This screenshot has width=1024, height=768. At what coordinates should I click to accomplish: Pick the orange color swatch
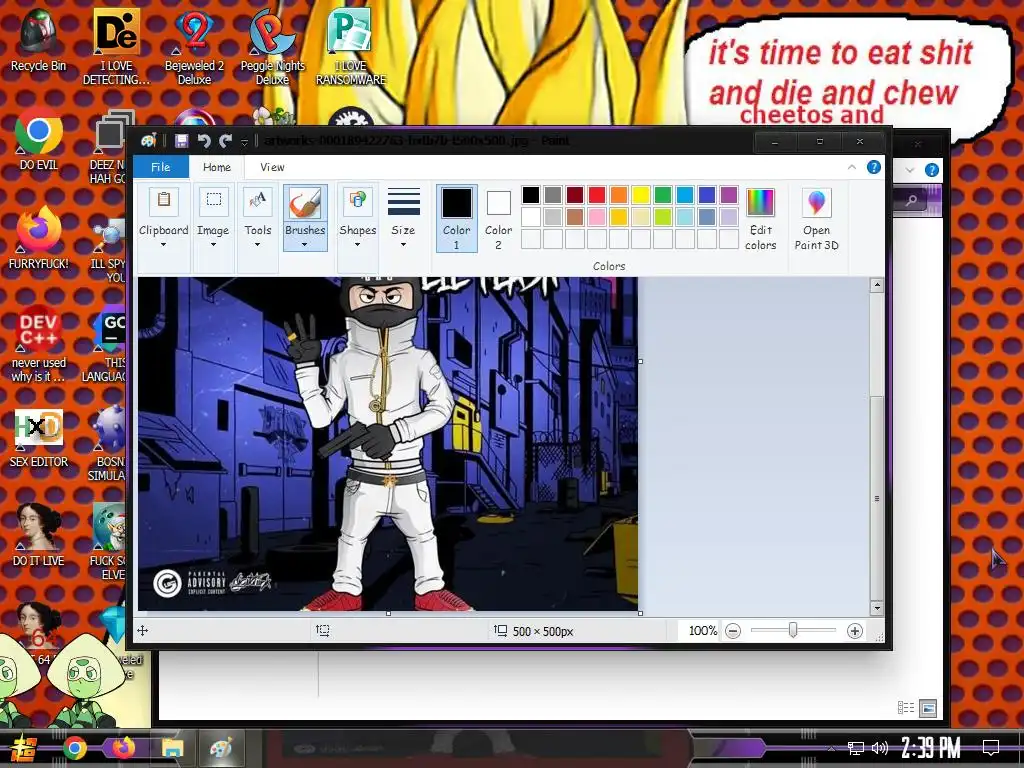tap(618, 195)
